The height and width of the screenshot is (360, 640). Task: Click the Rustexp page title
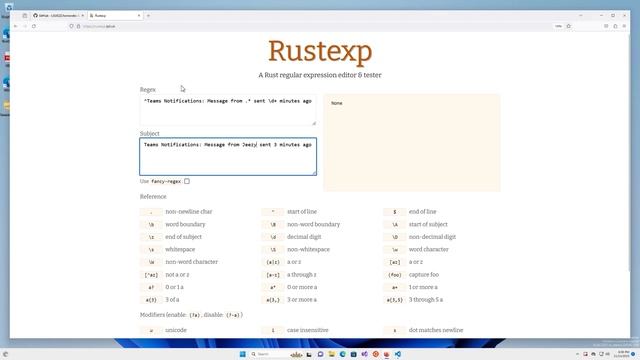[320, 51]
